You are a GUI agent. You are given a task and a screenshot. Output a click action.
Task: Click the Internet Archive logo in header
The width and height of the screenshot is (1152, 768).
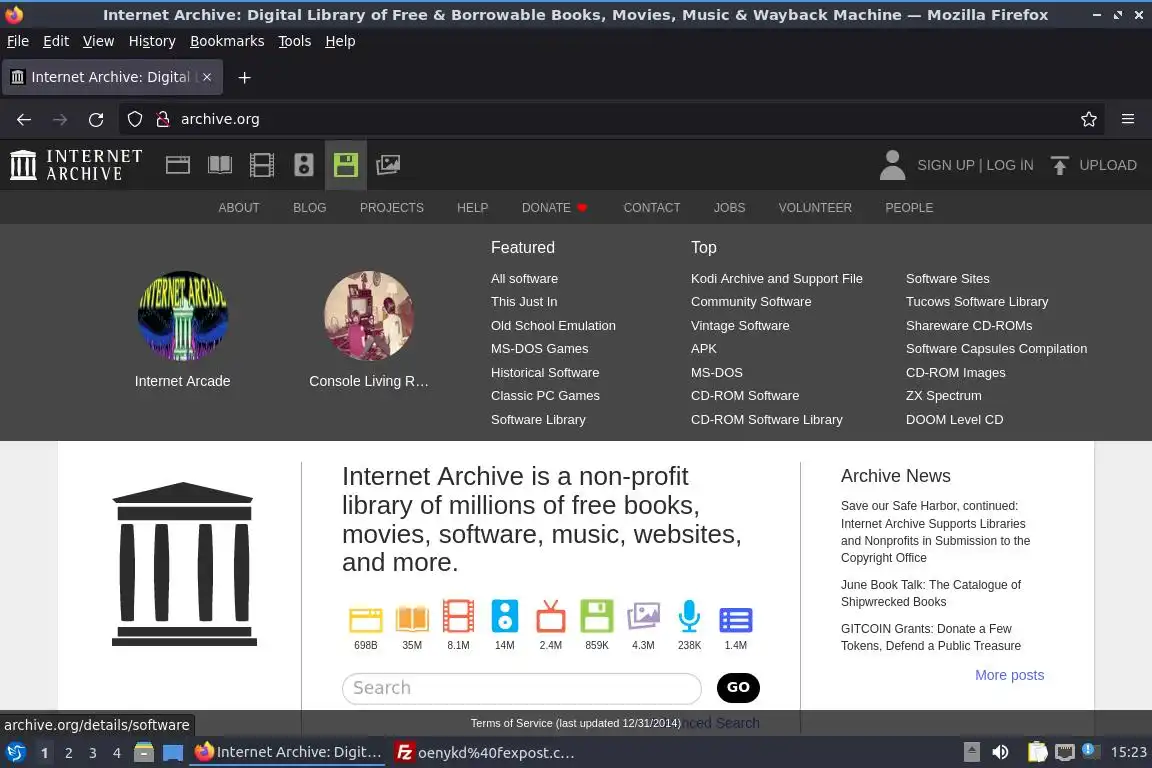click(76, 165)
